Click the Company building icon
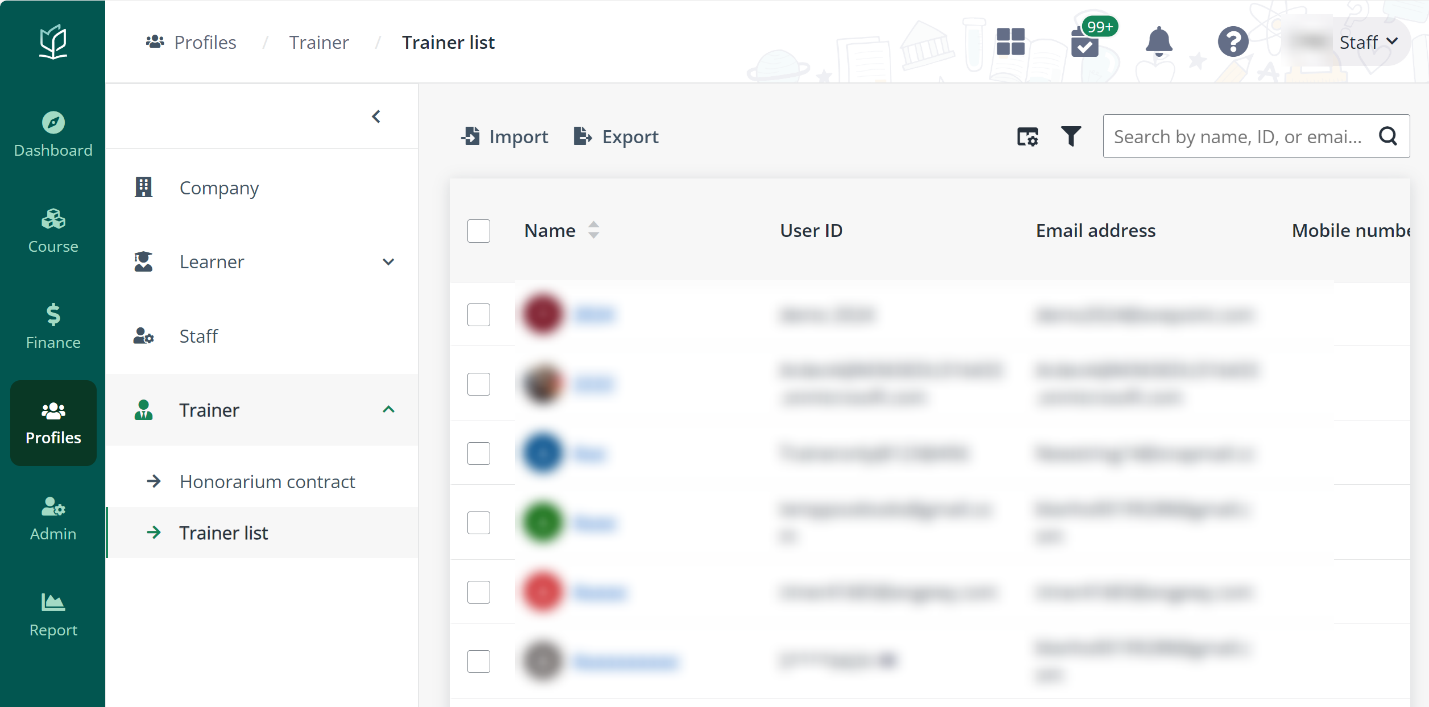Screen dimensions: 1429x707 pyautogui.click(x=144, y=187)
